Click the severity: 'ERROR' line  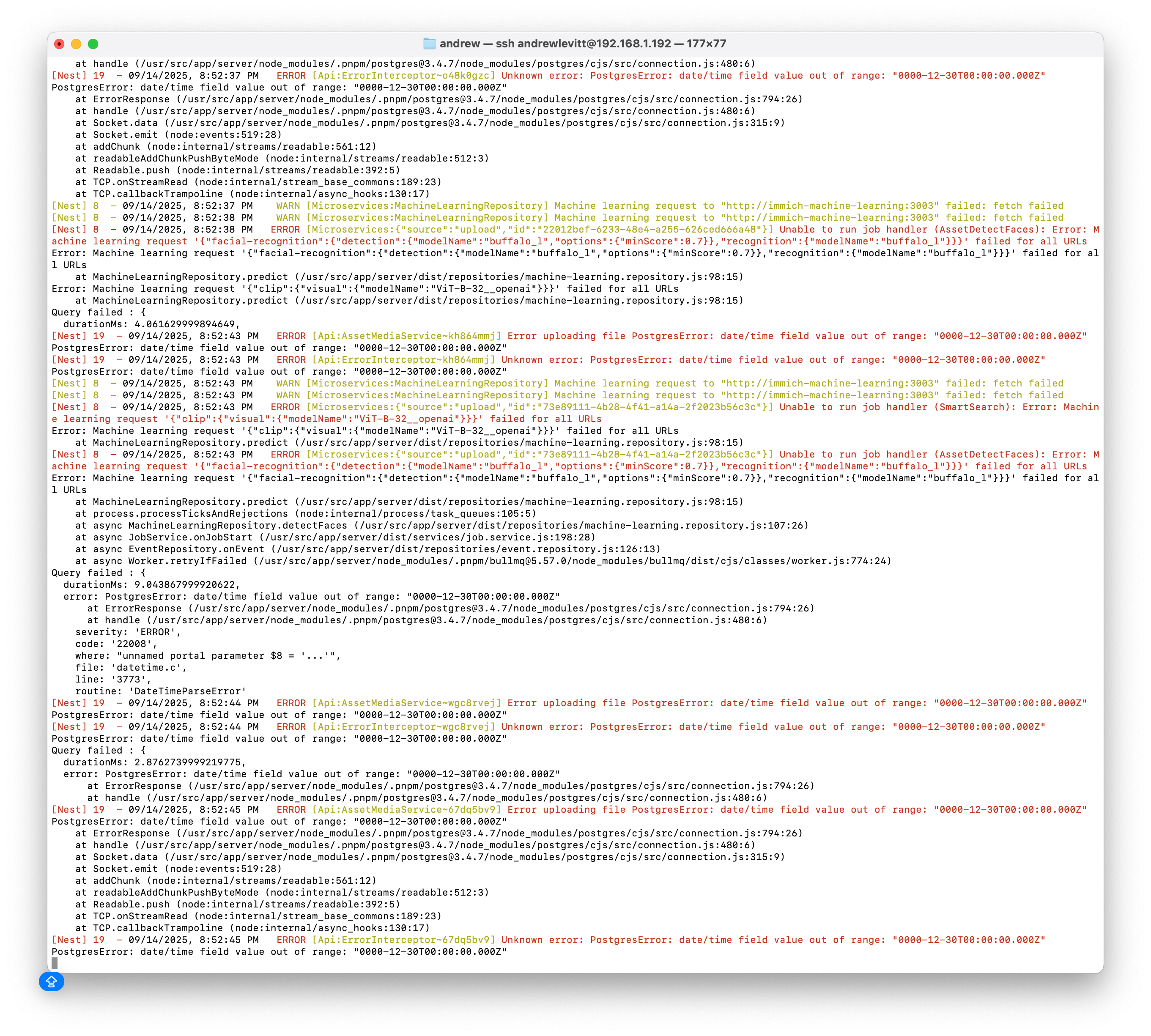coord(128,632)
